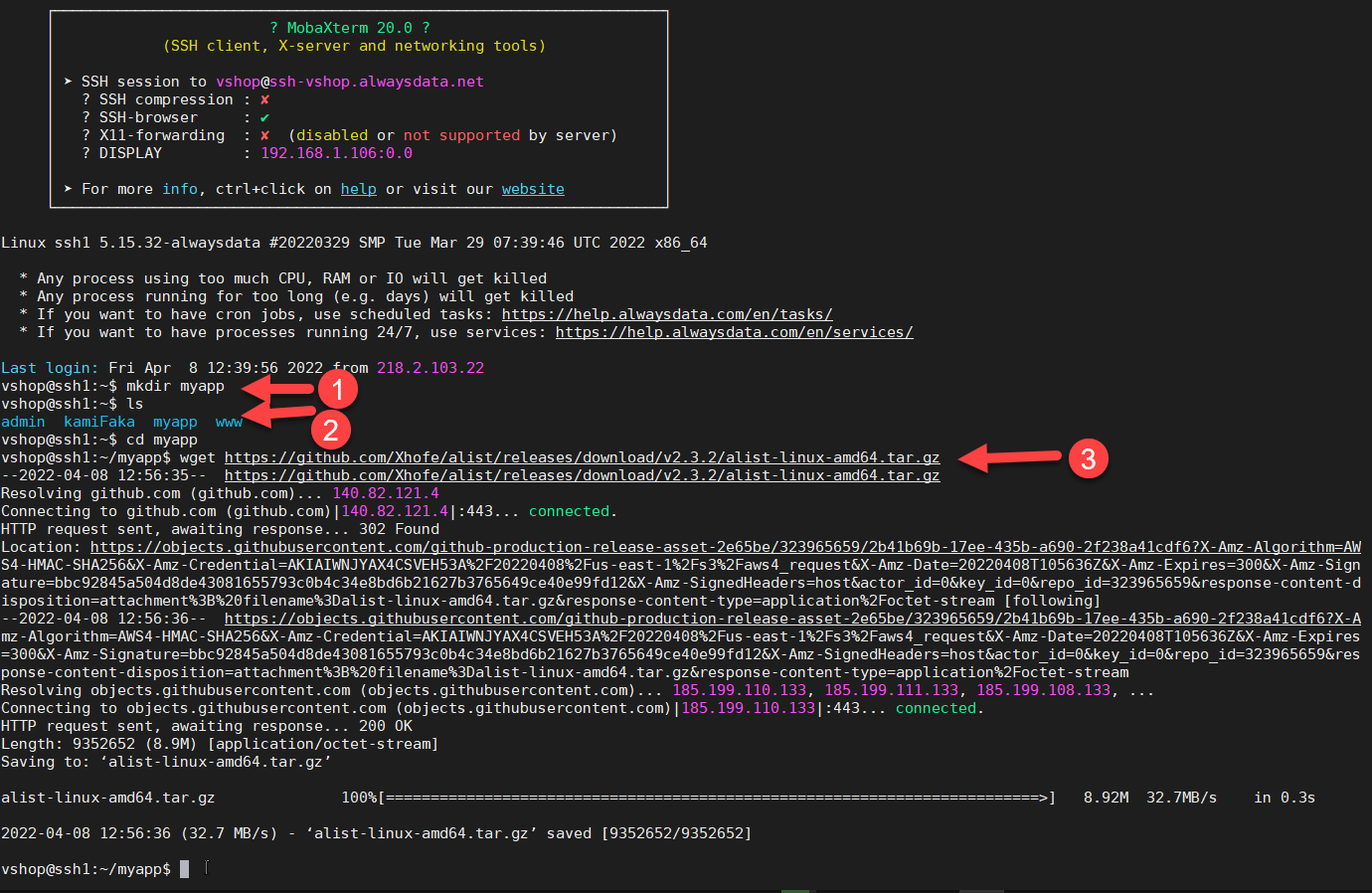
Task: Click the github IP 140.82.121.4 on Resolving line
Action: 386,493
